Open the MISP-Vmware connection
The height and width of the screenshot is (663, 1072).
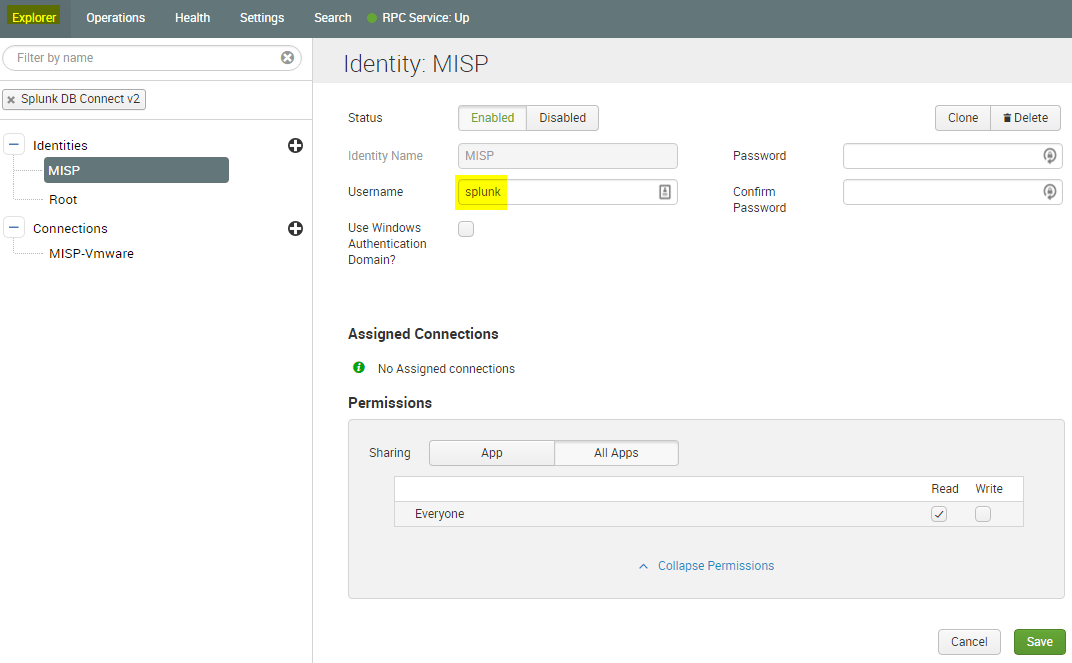[x=92, y=254]
